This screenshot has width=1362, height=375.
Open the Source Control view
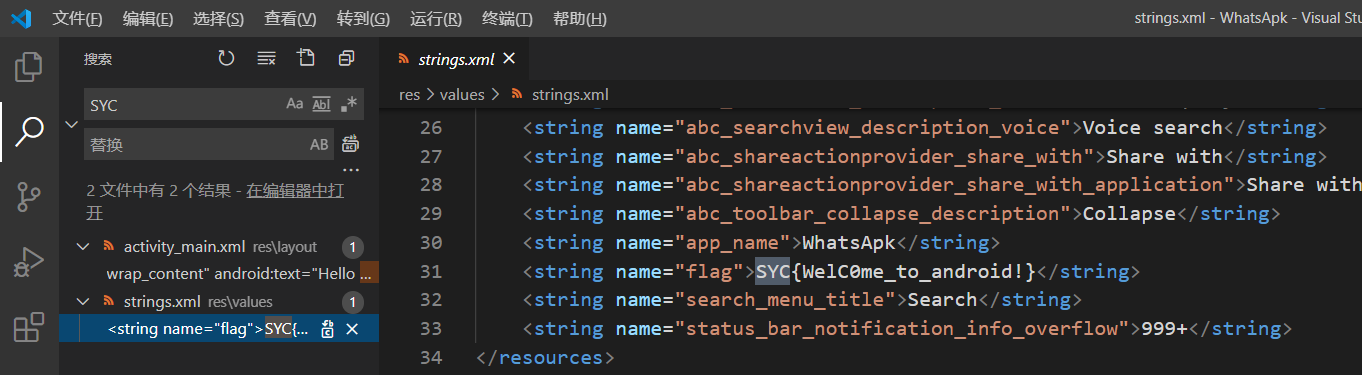click(29, 197)
